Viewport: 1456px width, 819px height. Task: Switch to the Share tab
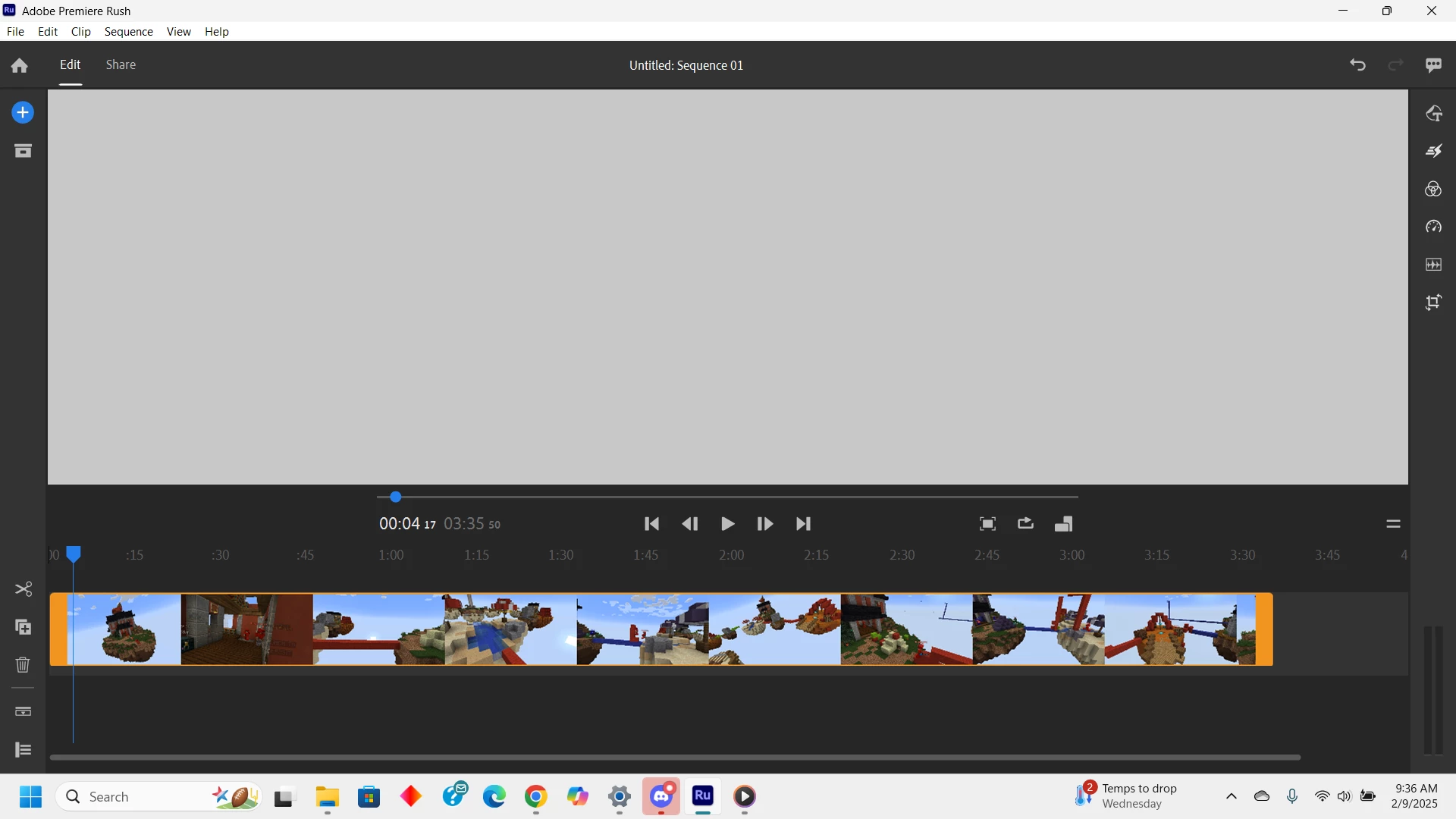click(x=121, y=65)
